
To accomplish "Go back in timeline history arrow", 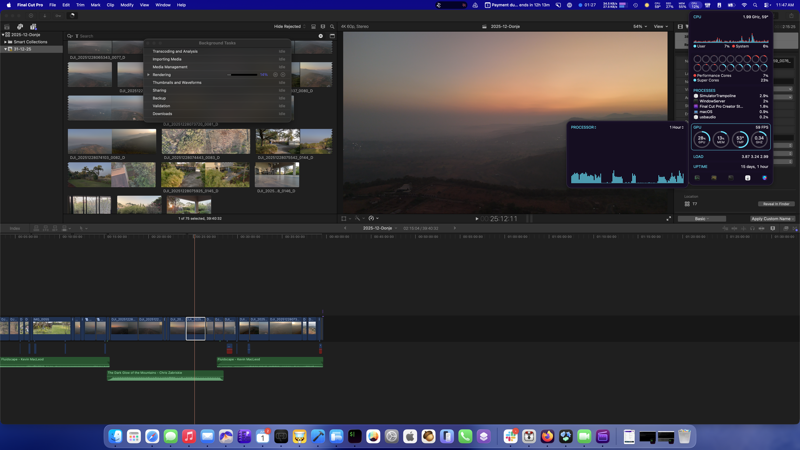I will (345, 229).
